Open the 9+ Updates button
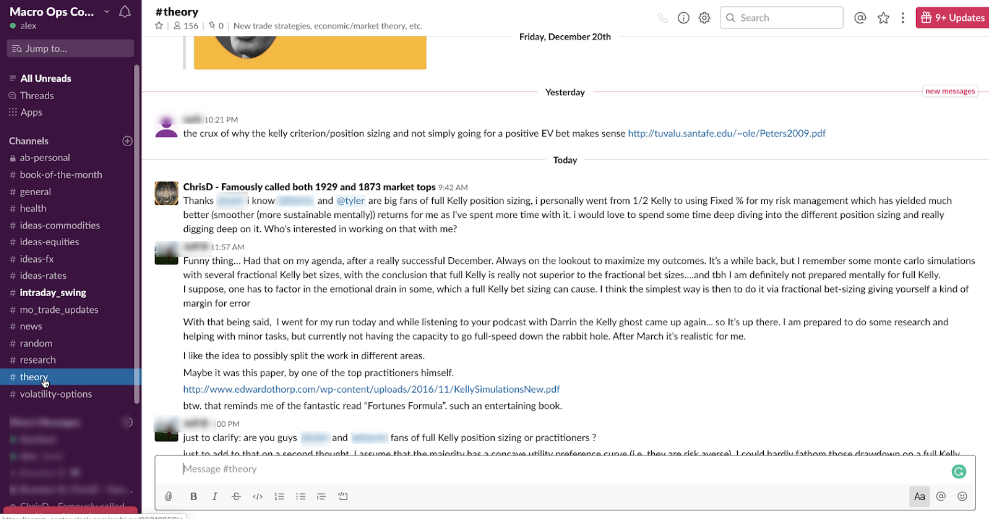 click(x=952, y=18)
